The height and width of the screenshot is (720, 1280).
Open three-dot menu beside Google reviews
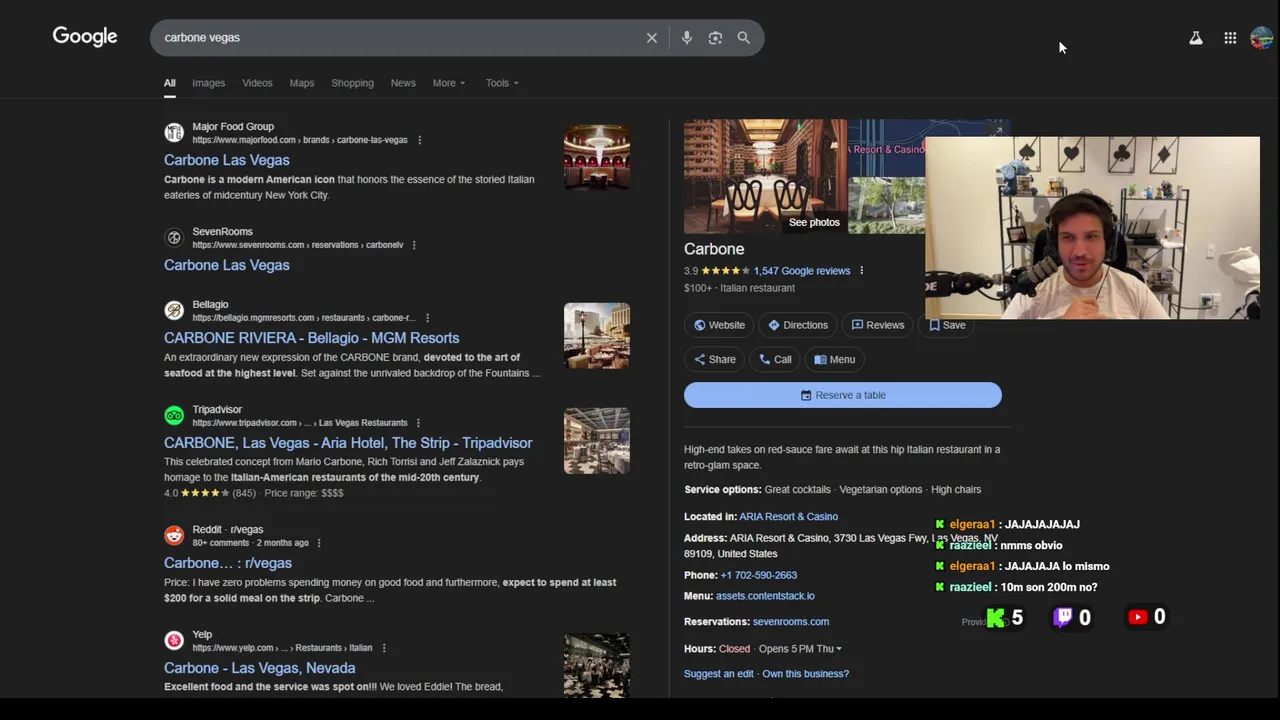coord(861,271)
